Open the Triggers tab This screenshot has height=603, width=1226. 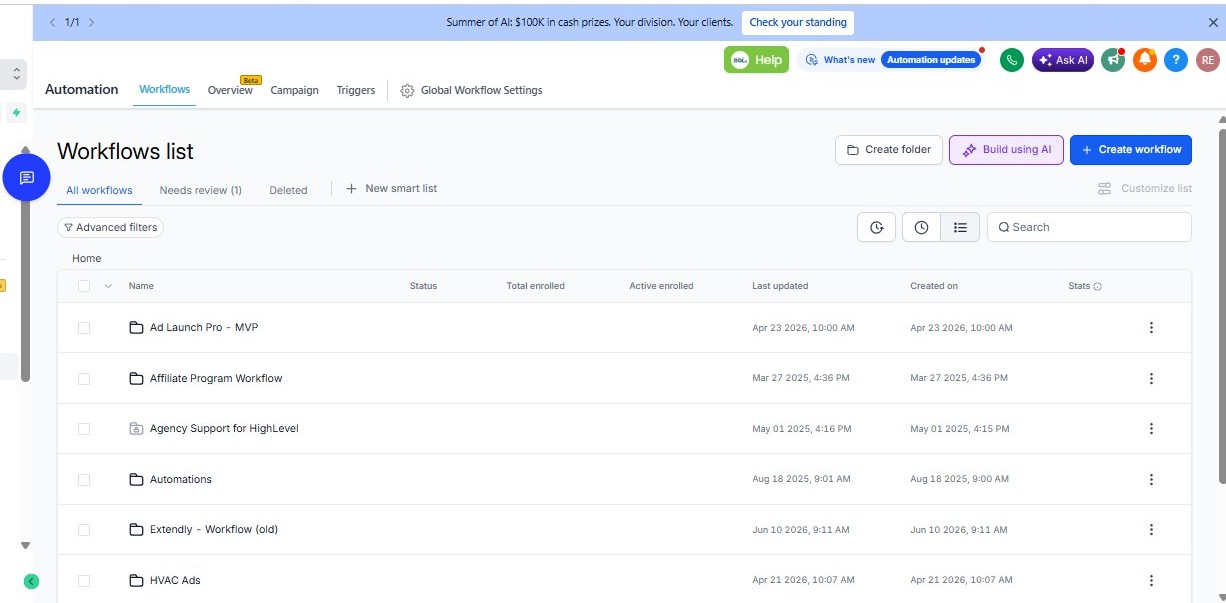(x=356, y=90)
